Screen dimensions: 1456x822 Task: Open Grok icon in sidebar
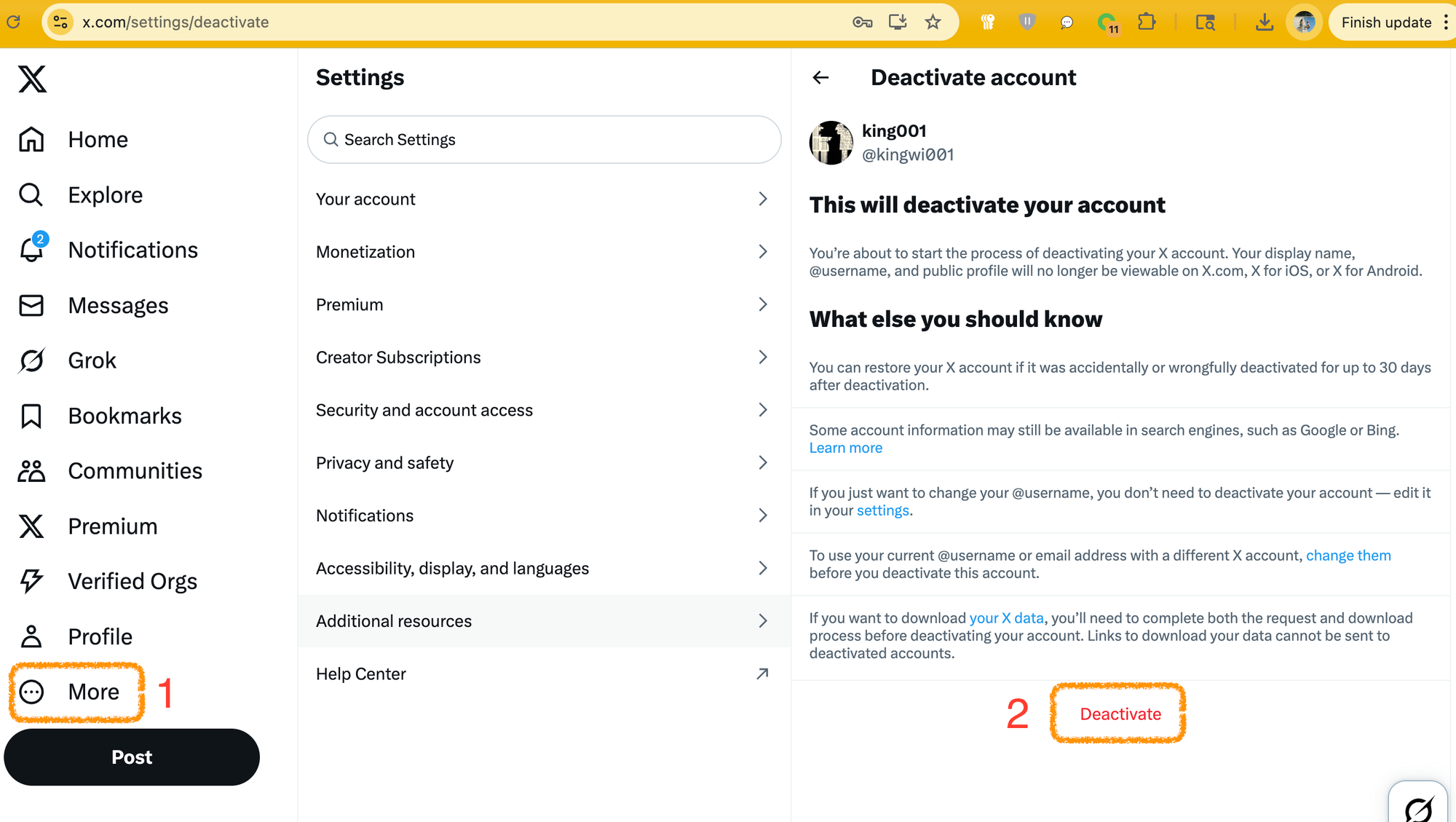[31, 360]
